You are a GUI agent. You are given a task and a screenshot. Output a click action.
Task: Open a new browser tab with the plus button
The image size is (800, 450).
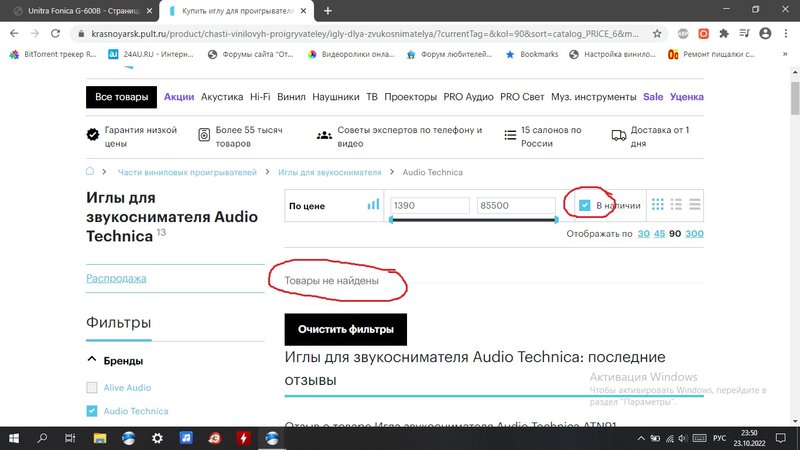tap(328, 11)
